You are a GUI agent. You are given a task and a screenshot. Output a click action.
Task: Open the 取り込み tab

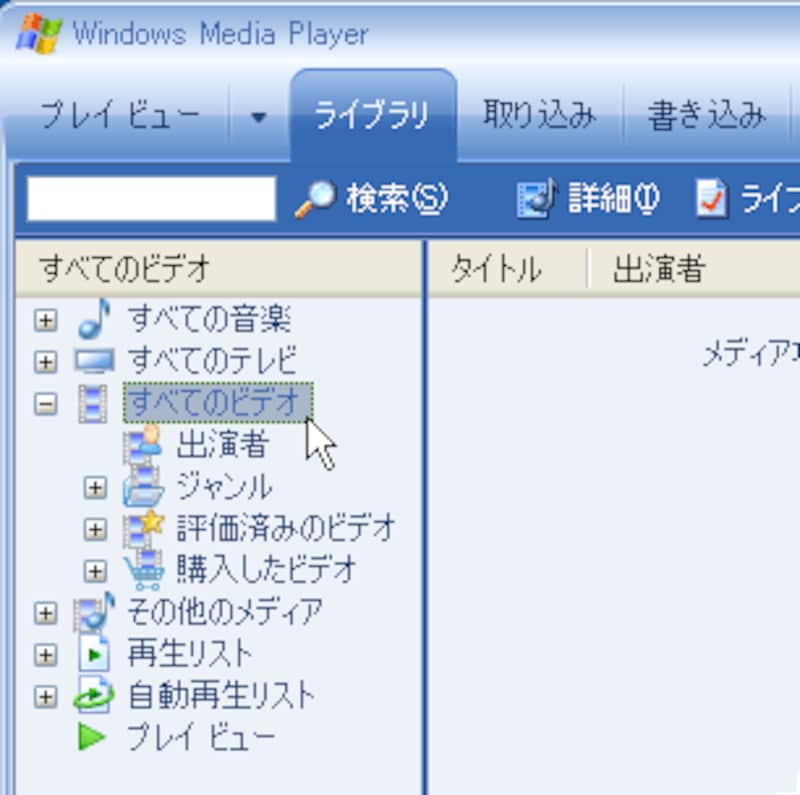click(540, 115)
